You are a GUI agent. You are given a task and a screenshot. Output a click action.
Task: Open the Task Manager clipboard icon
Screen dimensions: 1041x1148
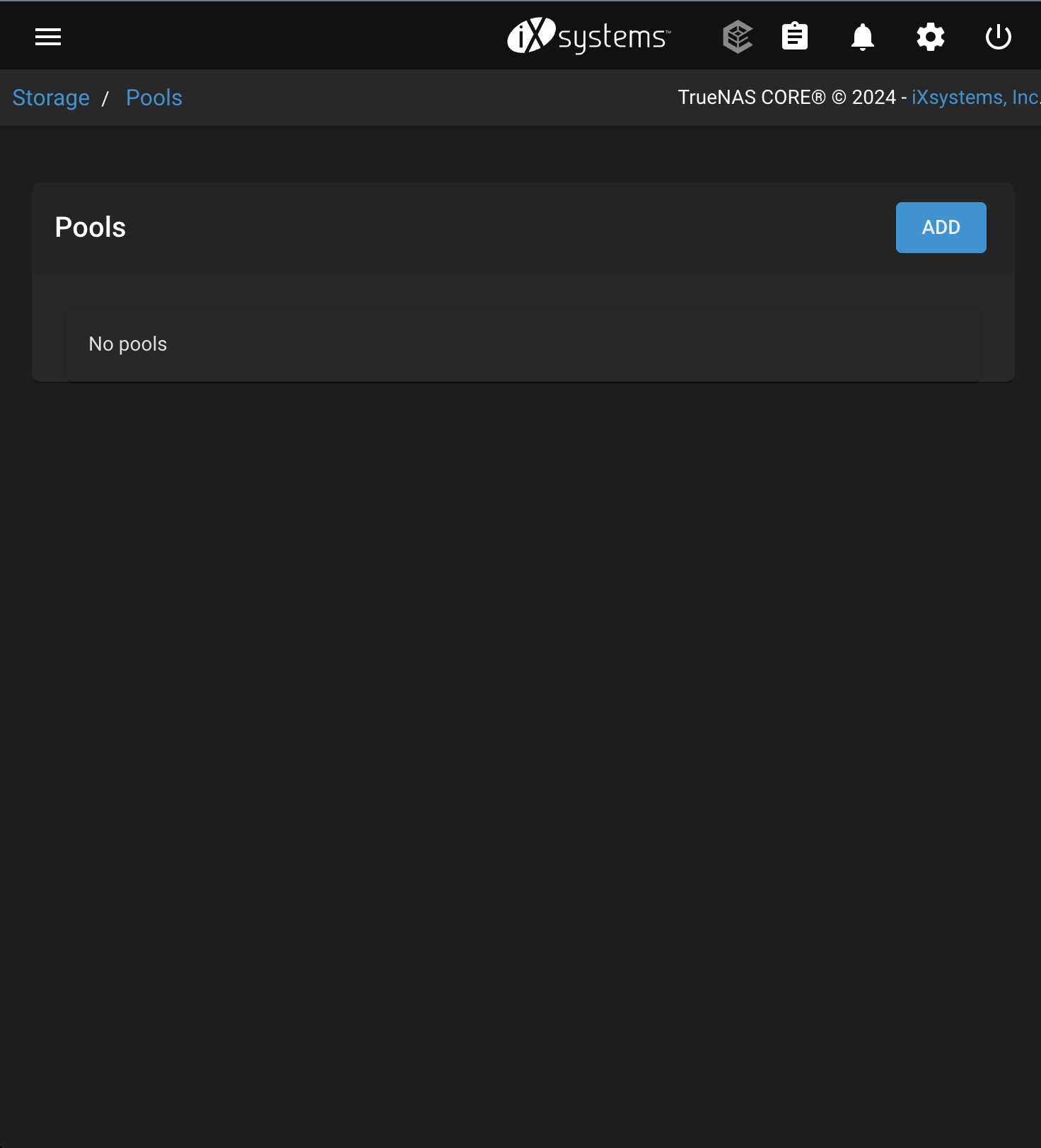click(x=795, y=37)
